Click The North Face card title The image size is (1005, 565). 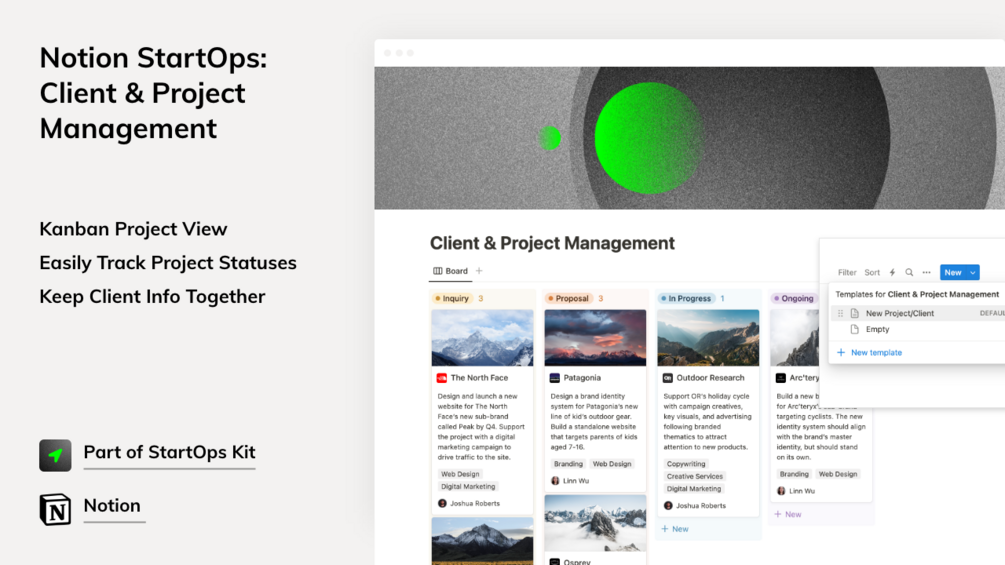click(x=479, y=378)
